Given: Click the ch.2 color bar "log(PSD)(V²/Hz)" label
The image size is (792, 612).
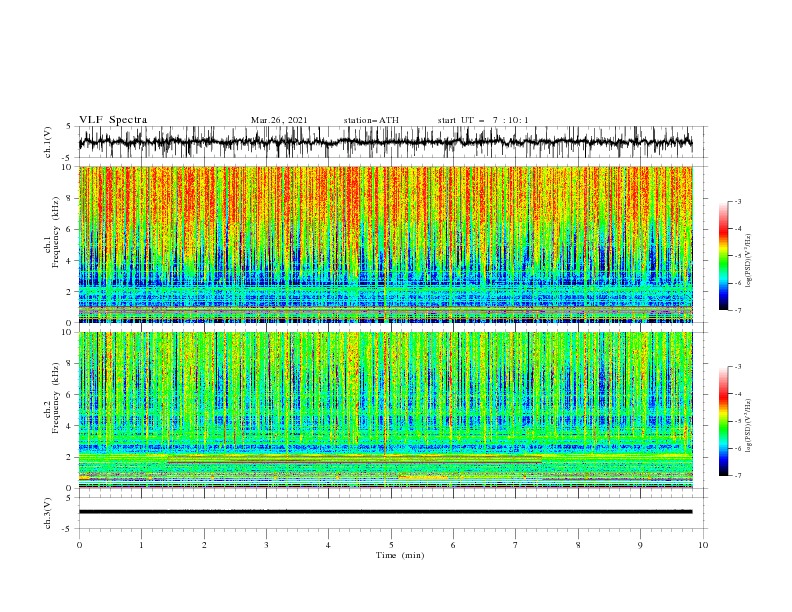Looking at the screenshot, I should [748, 426].
